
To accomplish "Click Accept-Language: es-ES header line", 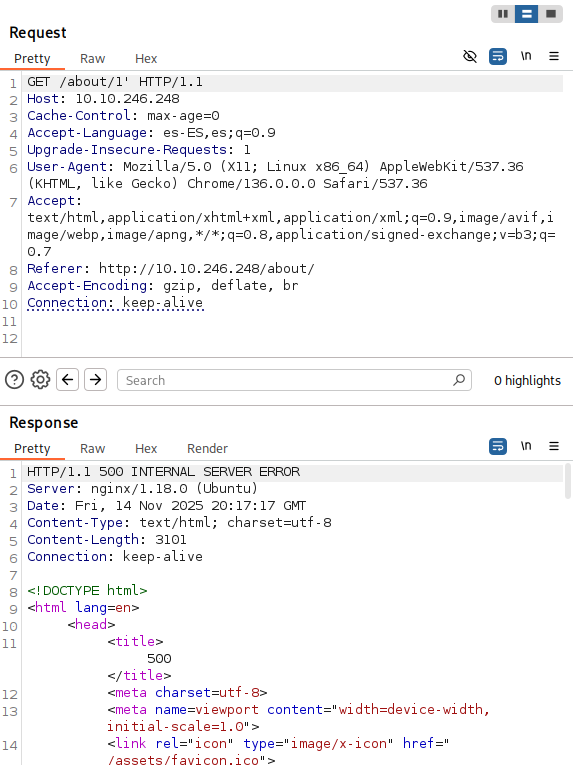I will pos(151,133).
